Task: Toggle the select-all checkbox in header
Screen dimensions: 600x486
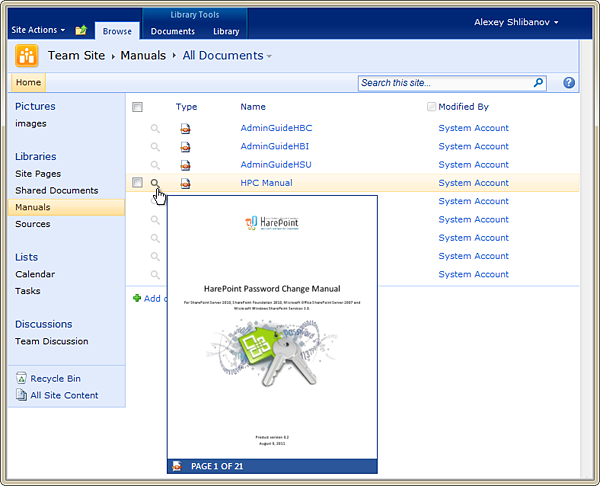Action: point(138,107)
